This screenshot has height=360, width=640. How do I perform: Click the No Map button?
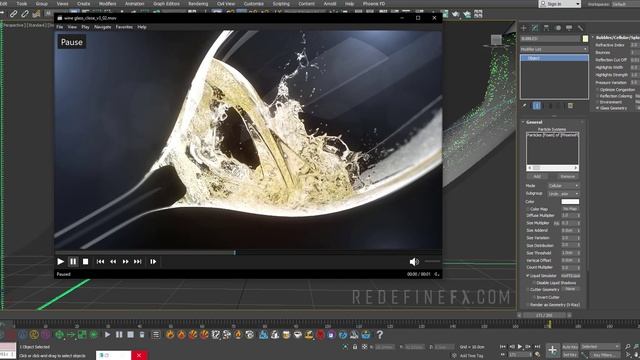pos(570,209)
